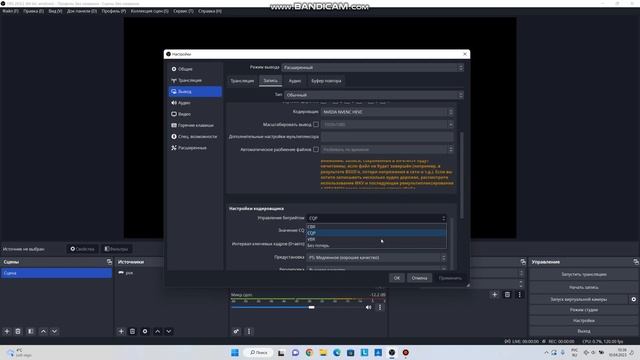Move source down in Sources panel

point(169,331)
